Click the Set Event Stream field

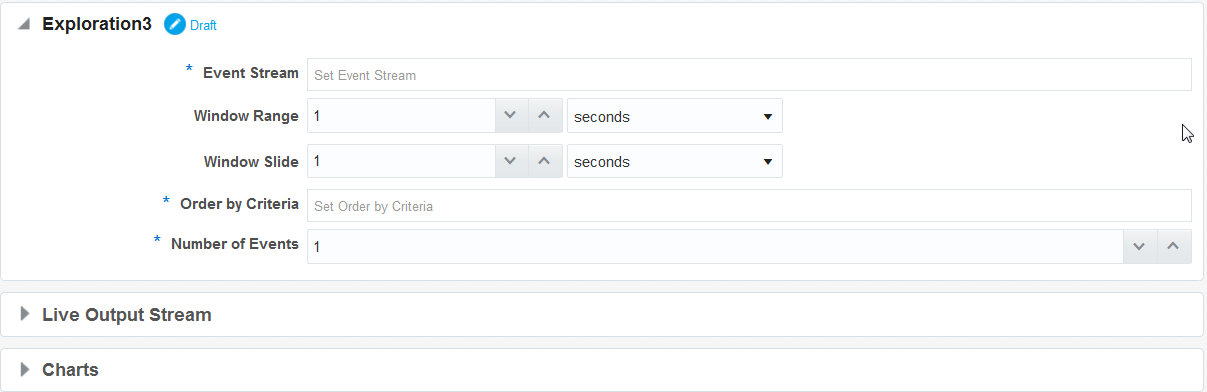(x=749, y=75)
